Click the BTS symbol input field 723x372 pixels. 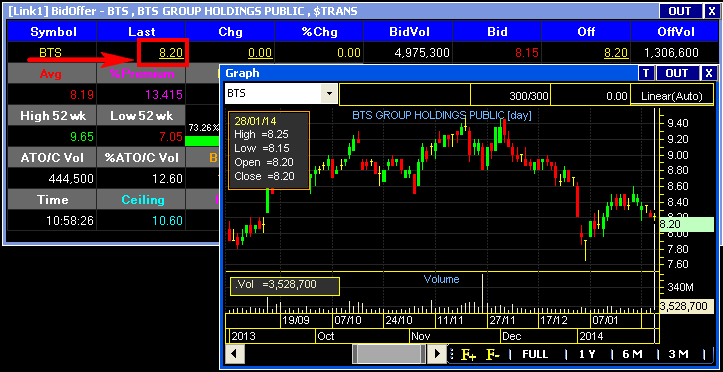[273, 94]
